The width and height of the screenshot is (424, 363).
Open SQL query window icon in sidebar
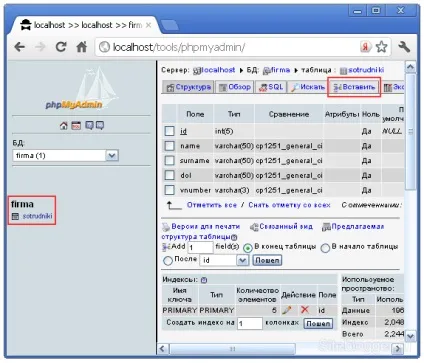pos(76,126)
